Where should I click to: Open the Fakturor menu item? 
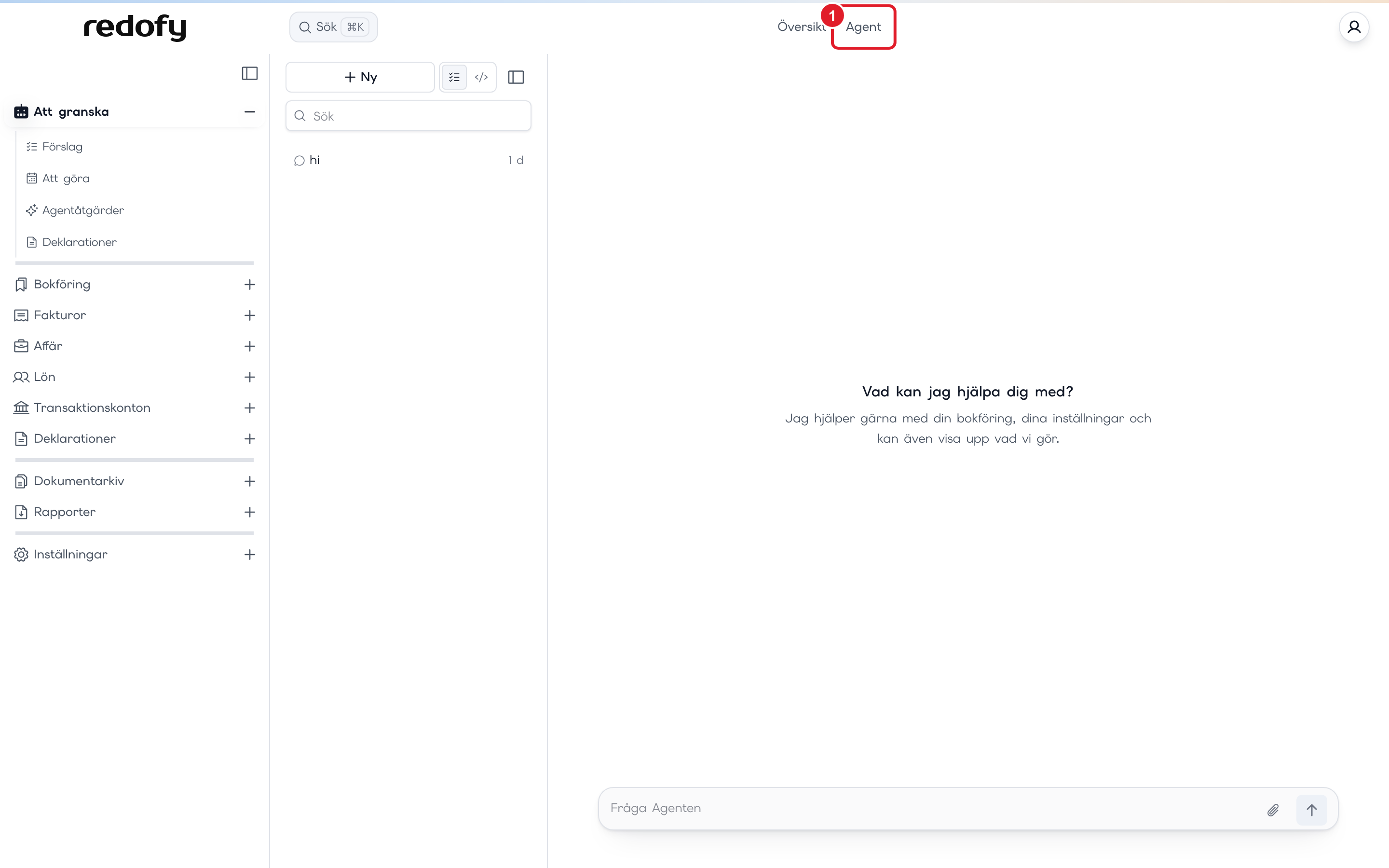click(60, 315)
